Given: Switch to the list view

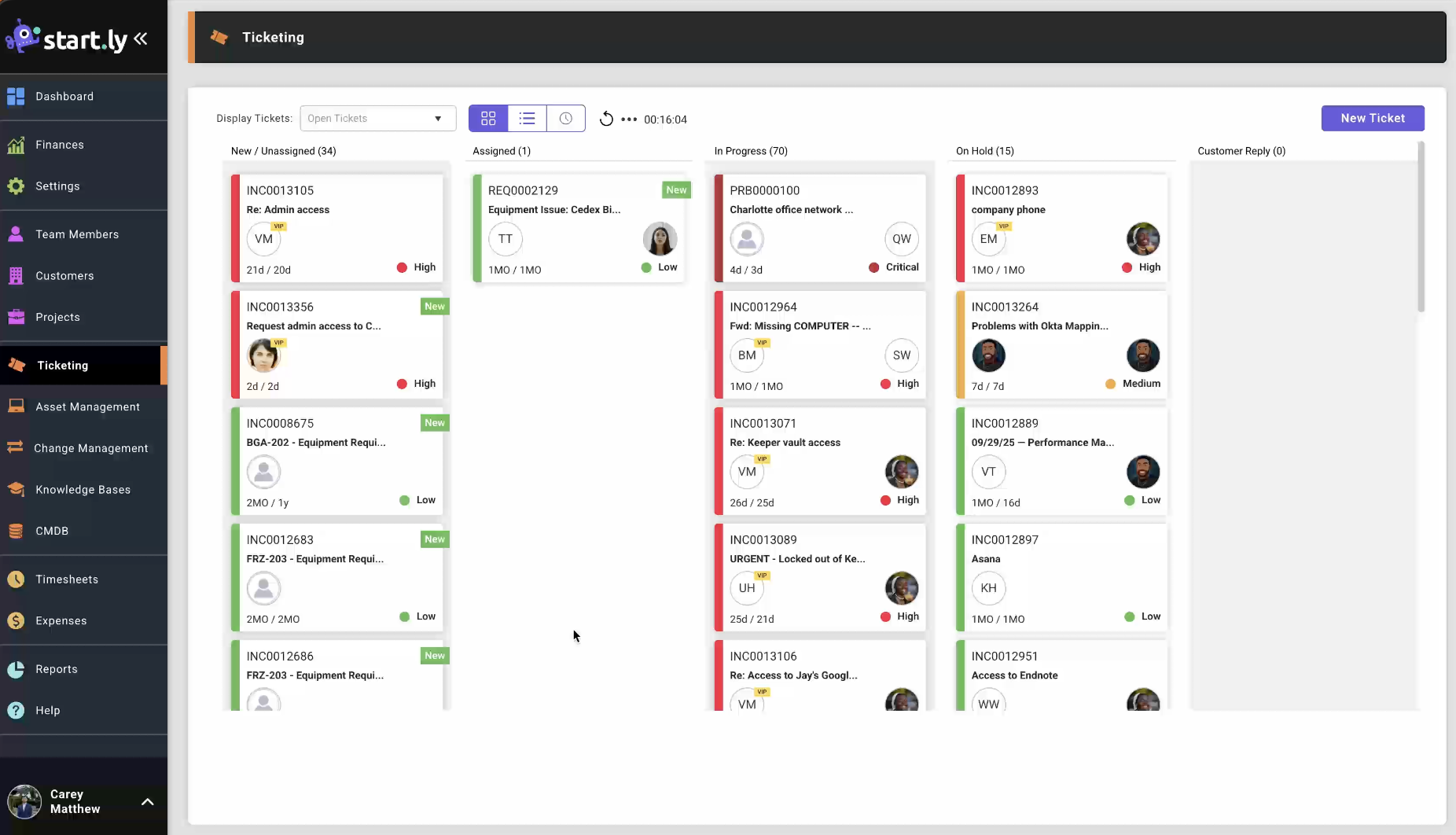Looking at the screenshot, I should coord(527,118).
